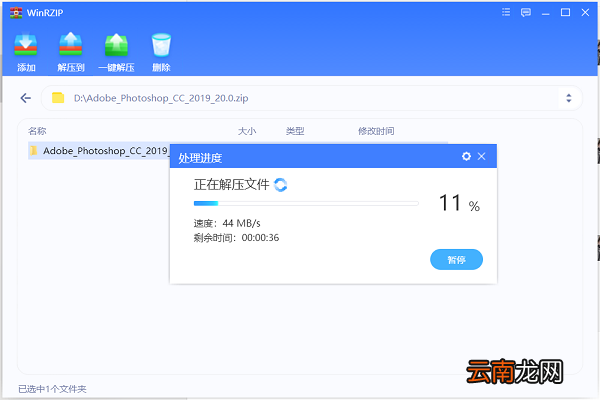Open settings gear in 处理进度 dialog
The image size is (600, 400).
tap(466, 156)
